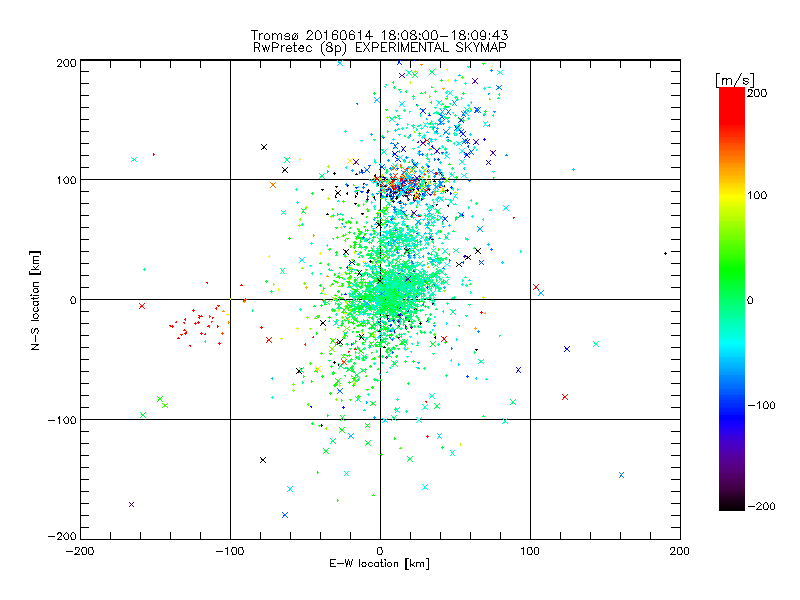Click the 100 tick on E-W axis

pos(530,551)
